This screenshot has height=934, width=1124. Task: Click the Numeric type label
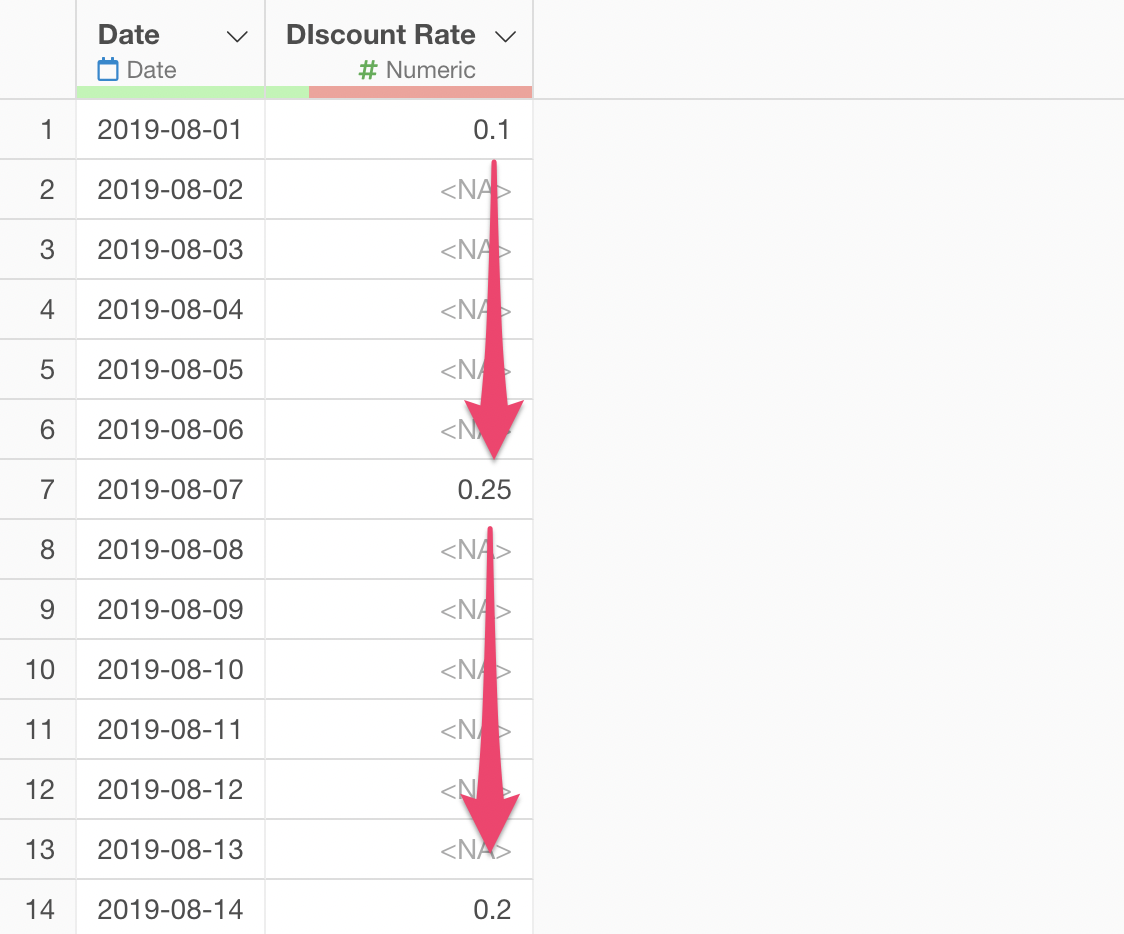tap(430, 70)
